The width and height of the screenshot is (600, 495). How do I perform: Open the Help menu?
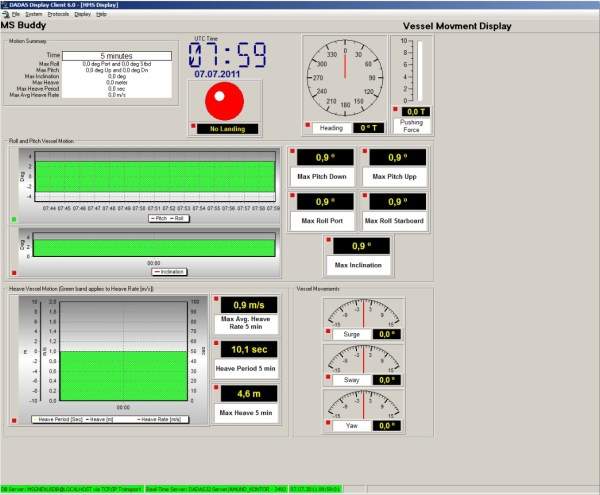101,14
